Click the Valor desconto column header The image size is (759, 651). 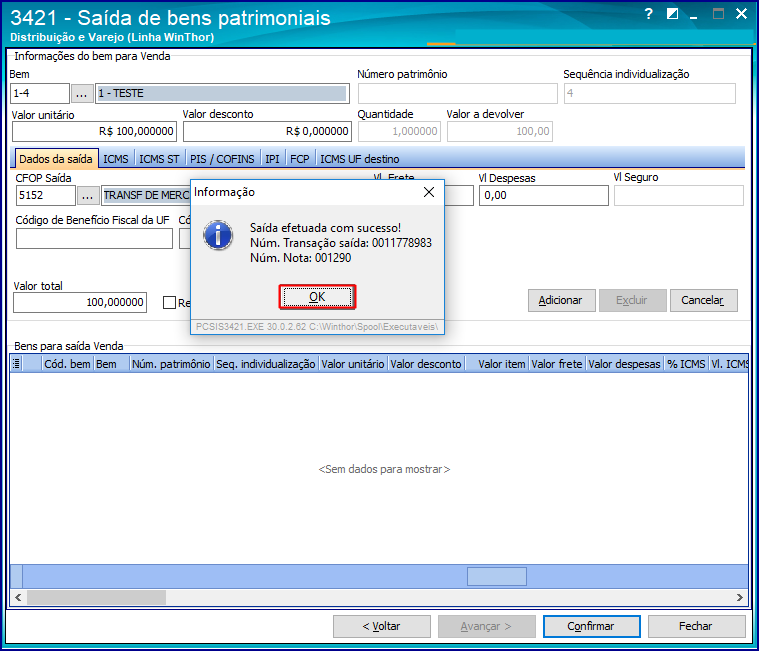(426, 364)
